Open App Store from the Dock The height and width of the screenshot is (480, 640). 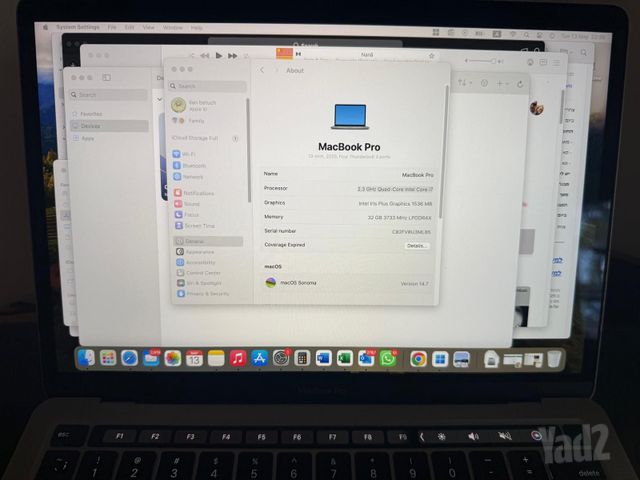click(259, 358)
